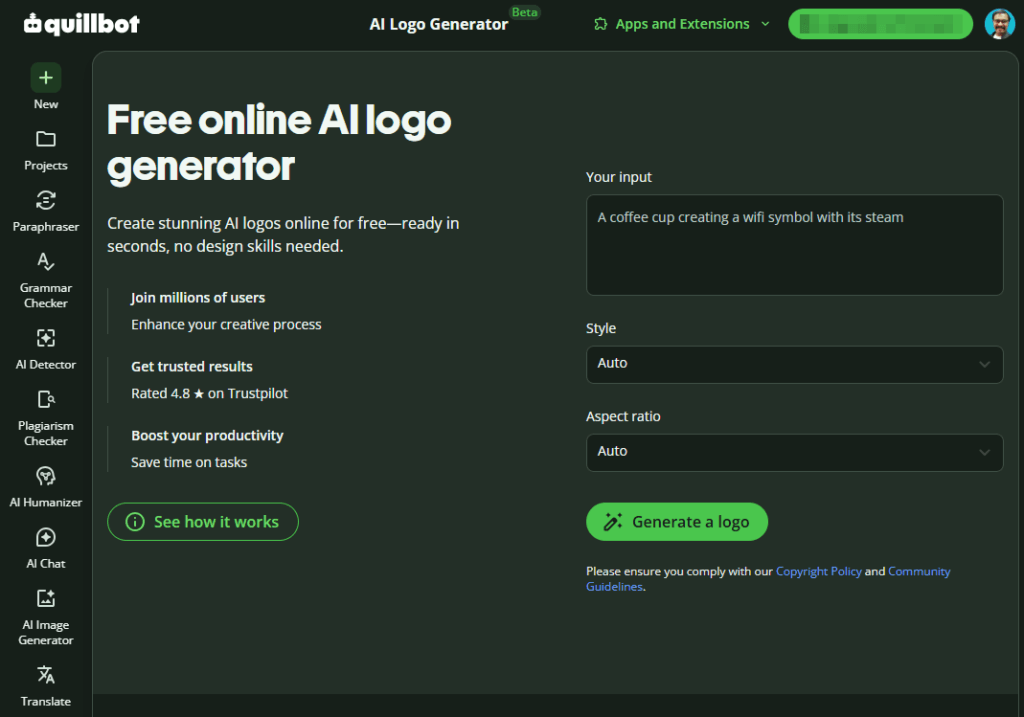The image size is (1024, 717).
Task: Open the Plagiarism Checker tool
Action: click(46, 418)
